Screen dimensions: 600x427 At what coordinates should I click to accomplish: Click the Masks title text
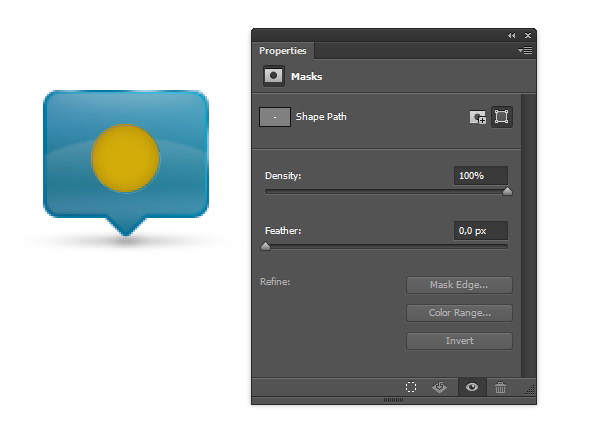pos(307,77)
